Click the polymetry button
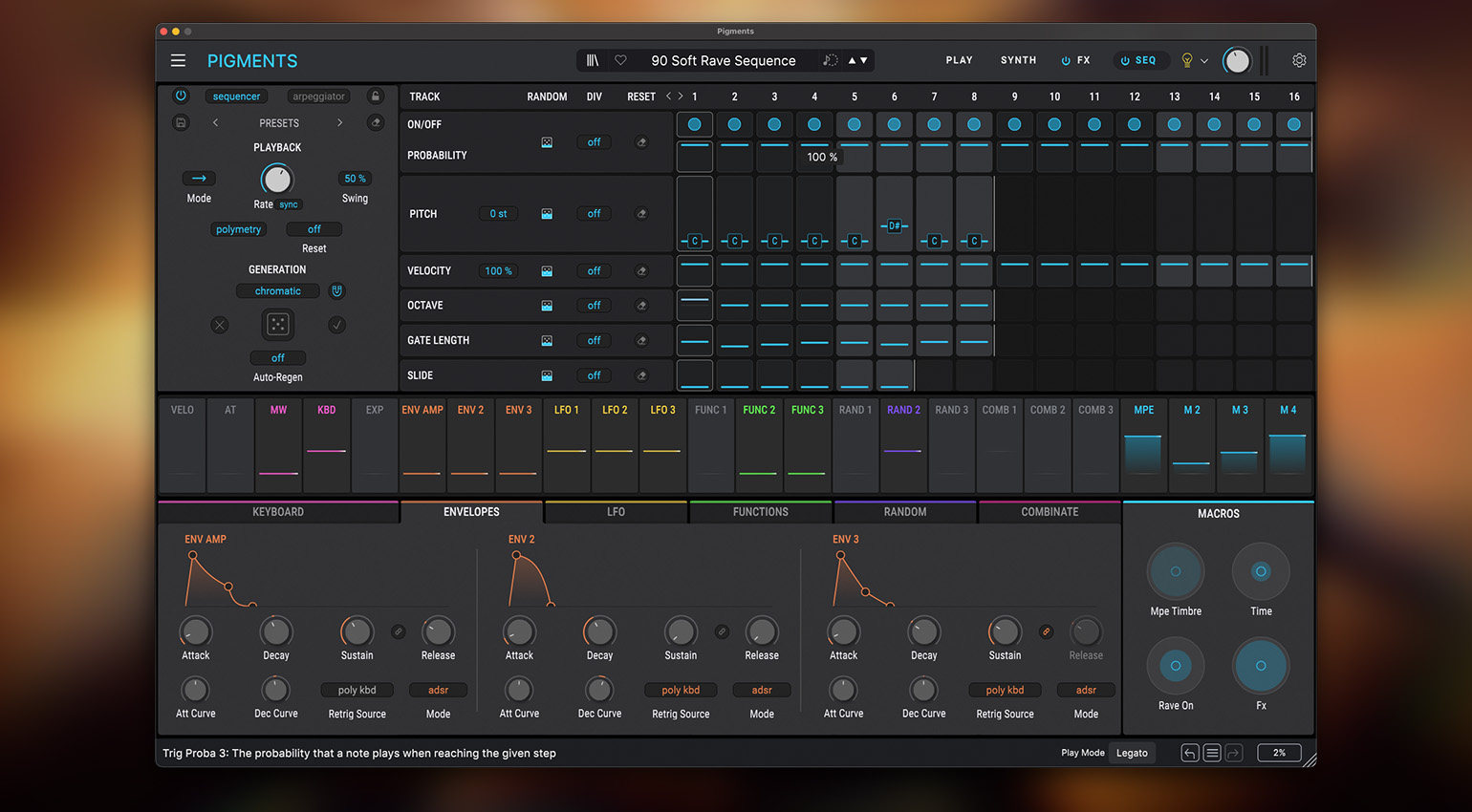 (x=238, y=229)
